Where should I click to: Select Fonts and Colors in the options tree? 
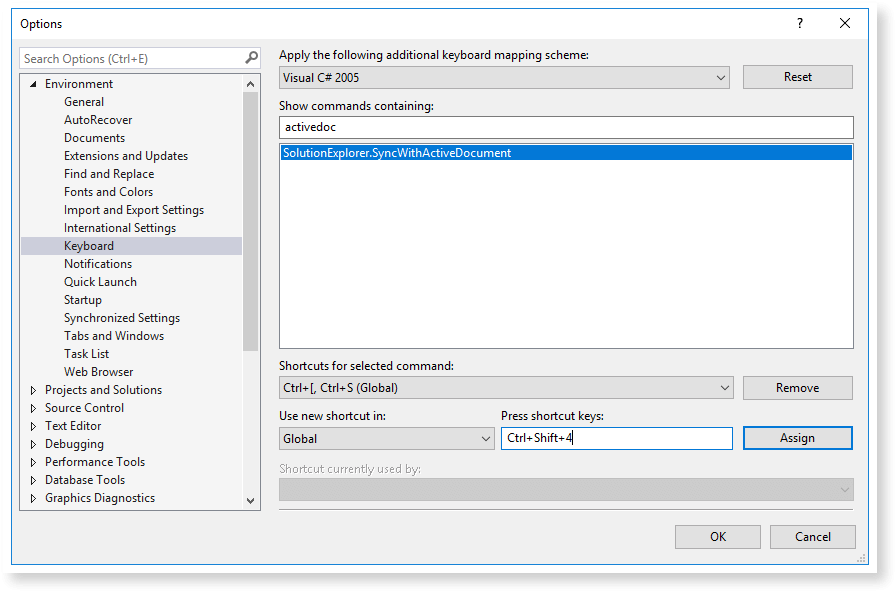click(108, 191)
